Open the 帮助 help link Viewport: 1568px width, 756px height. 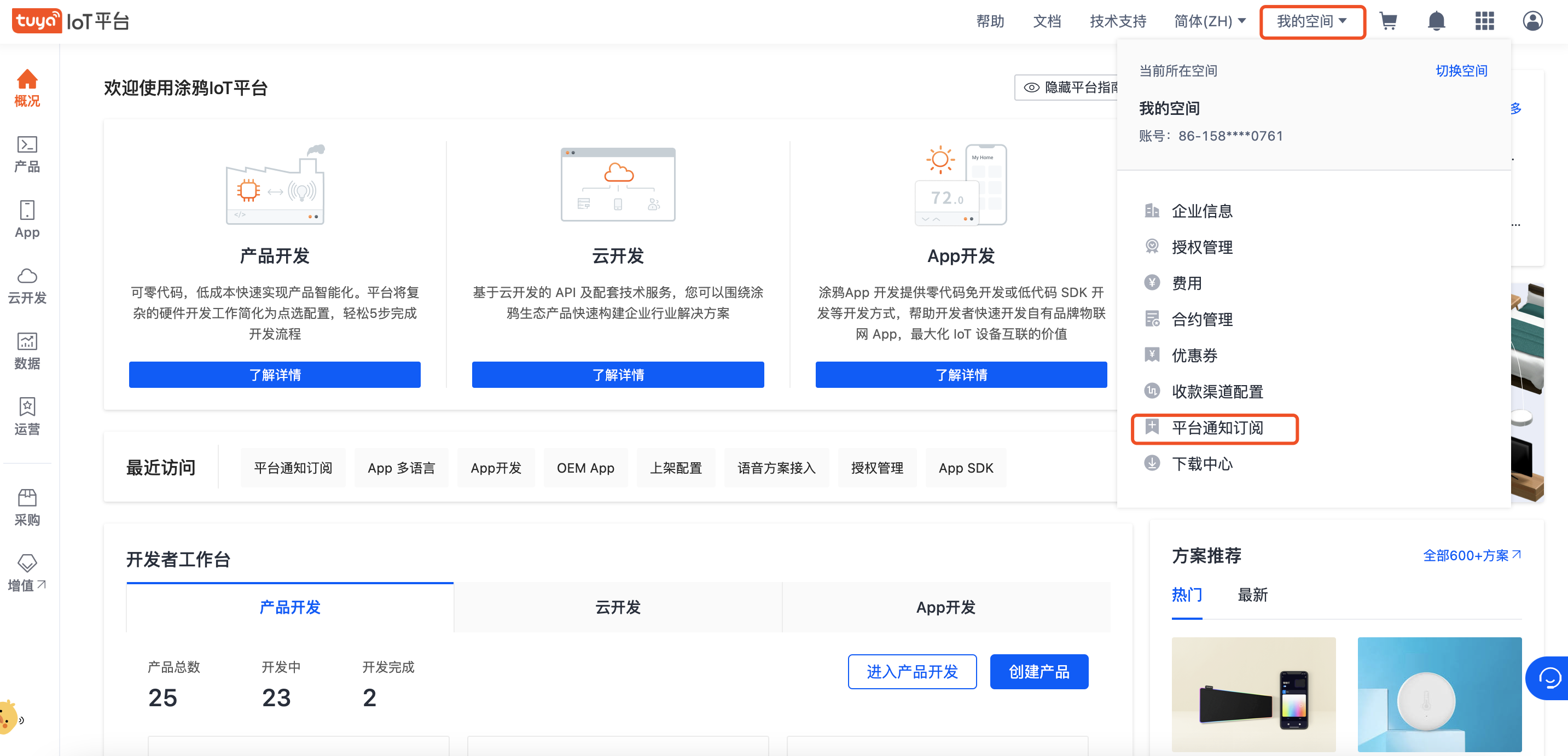click(990, 21)
